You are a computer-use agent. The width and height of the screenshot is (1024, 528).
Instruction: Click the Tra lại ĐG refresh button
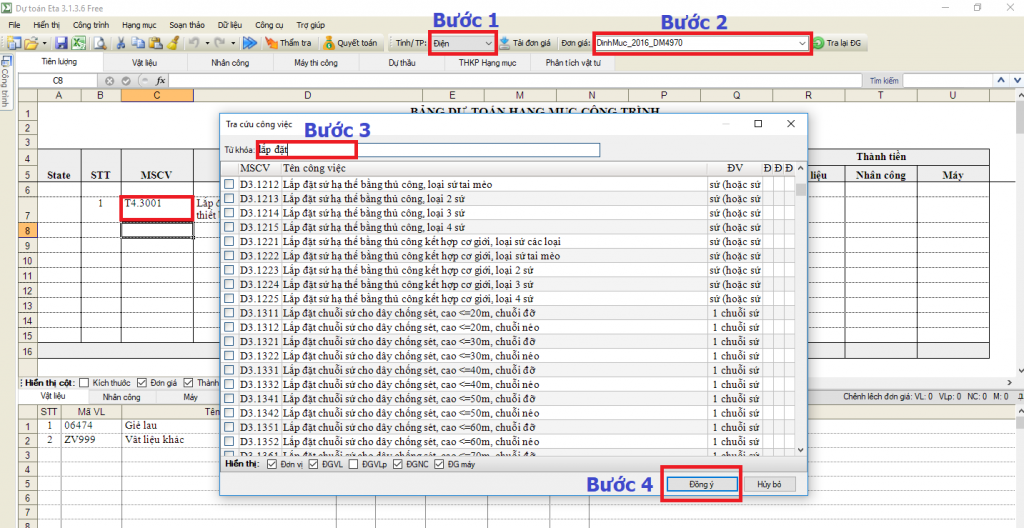tap(839, 43)
